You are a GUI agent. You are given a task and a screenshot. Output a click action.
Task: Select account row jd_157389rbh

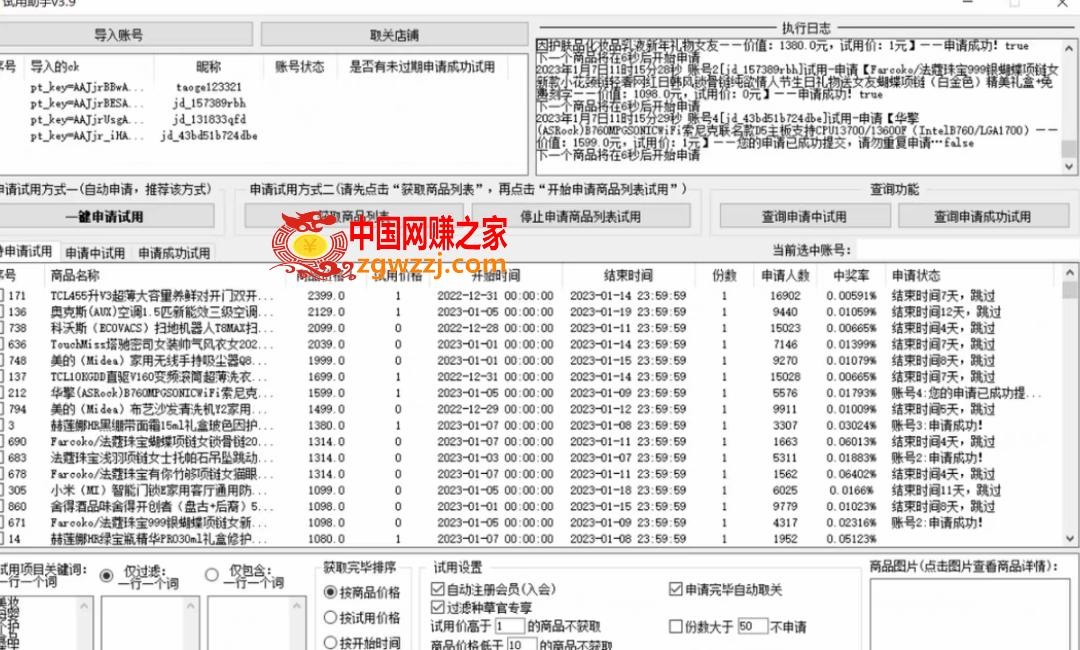point(209,103)
